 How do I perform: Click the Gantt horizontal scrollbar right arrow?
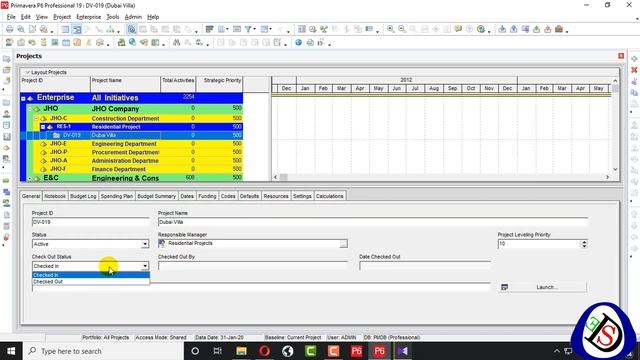[x=607, y=177]
